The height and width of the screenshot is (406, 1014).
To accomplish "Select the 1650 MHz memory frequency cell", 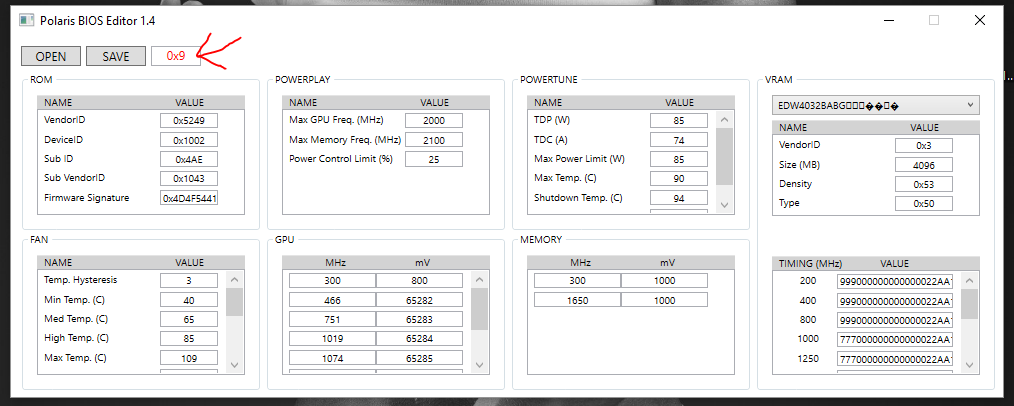I will click(x=577, y=300).
